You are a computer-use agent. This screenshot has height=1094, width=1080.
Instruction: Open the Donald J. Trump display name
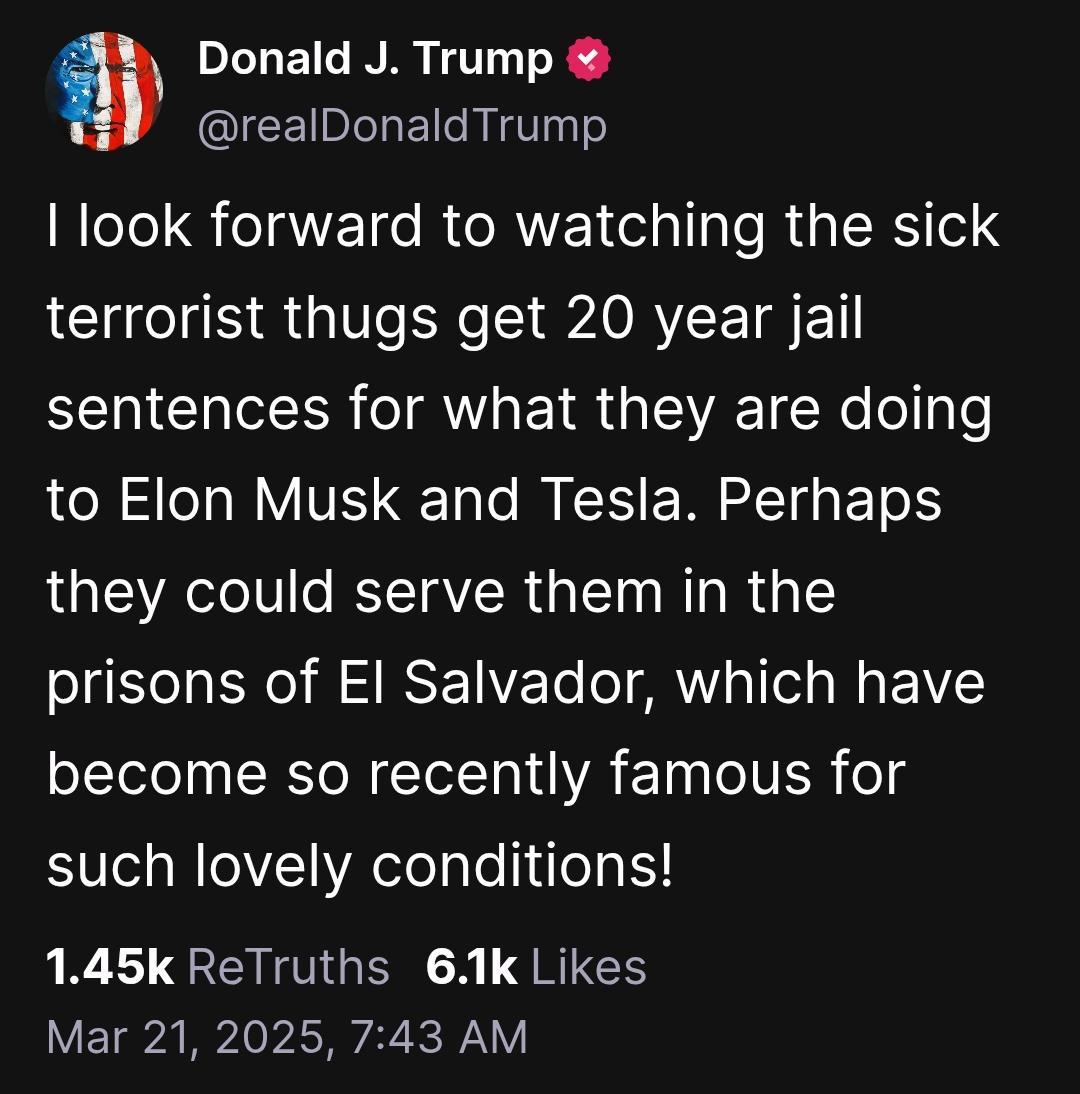[x=375, y=61]
